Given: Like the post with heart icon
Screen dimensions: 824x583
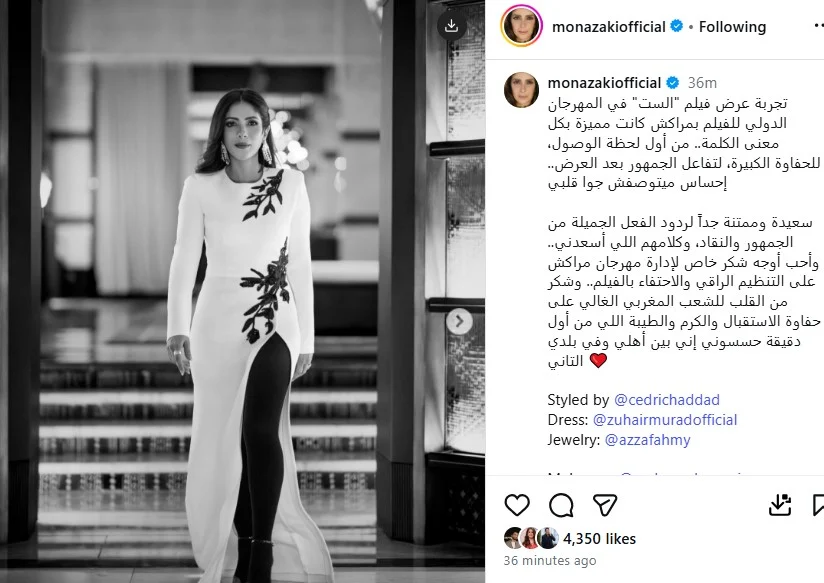Looking at the screenshot, I should [517, 505].
